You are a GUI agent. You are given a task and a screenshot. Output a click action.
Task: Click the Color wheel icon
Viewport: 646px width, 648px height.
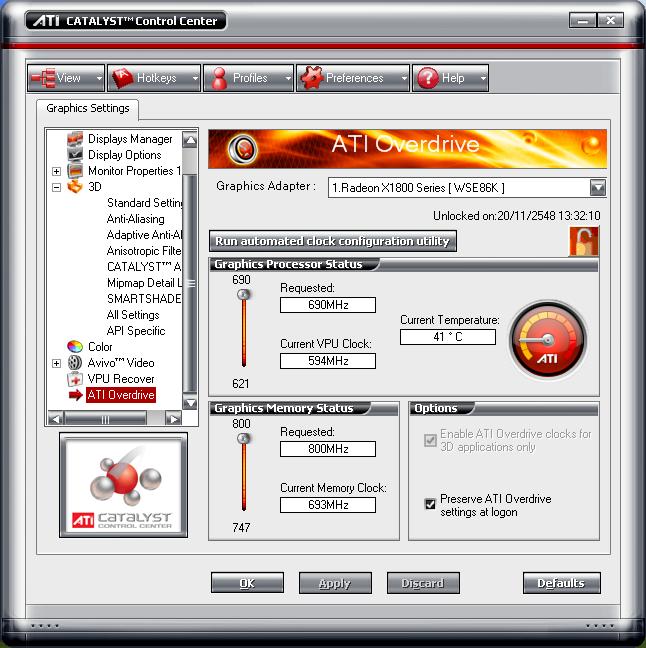[x=75, y=347]
